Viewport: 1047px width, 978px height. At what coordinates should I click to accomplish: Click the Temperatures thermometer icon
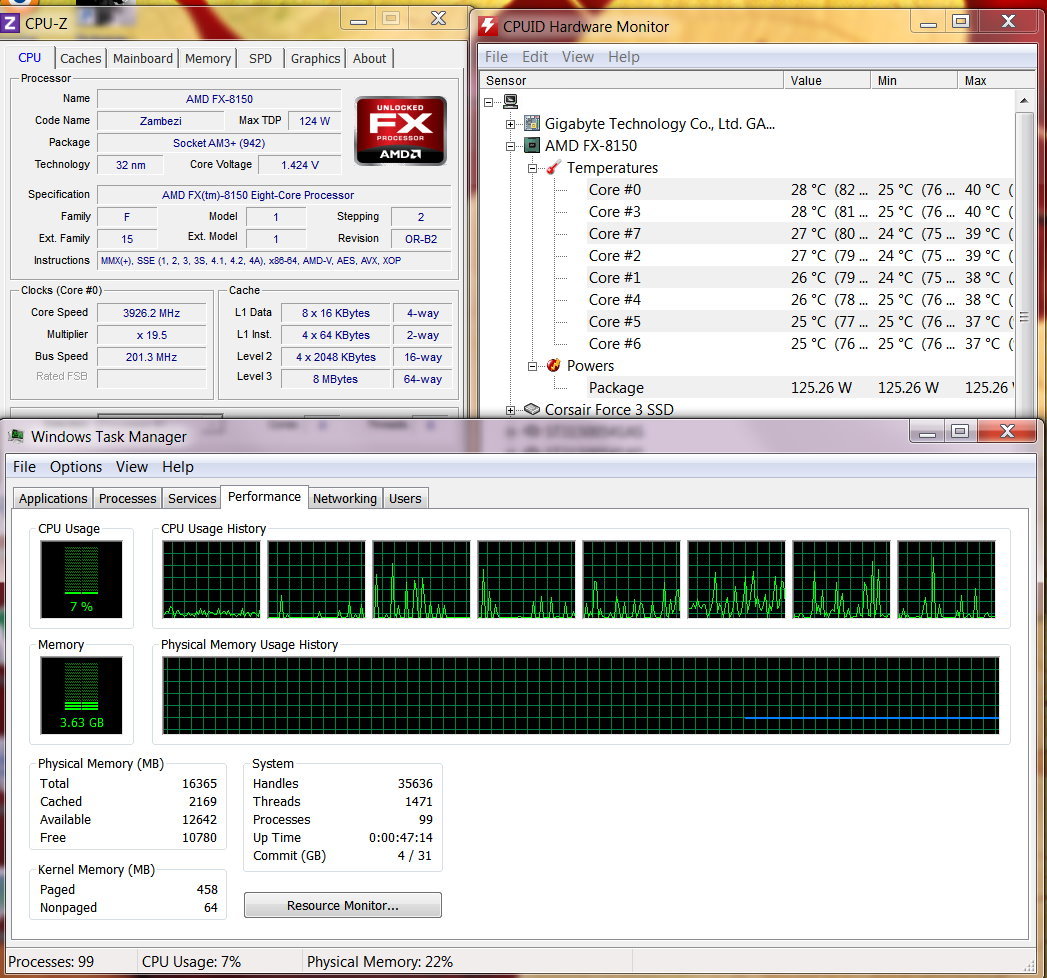pos(554,168)
